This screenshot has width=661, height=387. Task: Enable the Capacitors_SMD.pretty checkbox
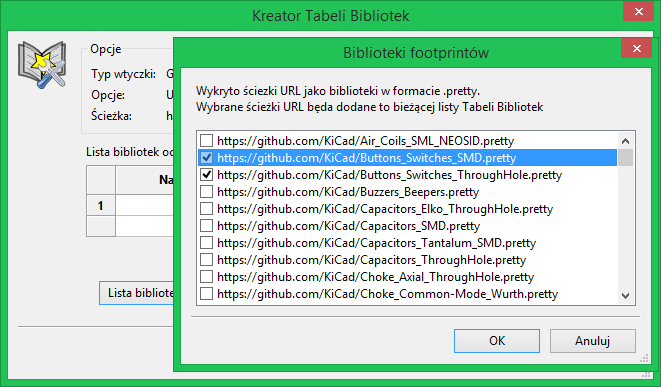[206, 226]
